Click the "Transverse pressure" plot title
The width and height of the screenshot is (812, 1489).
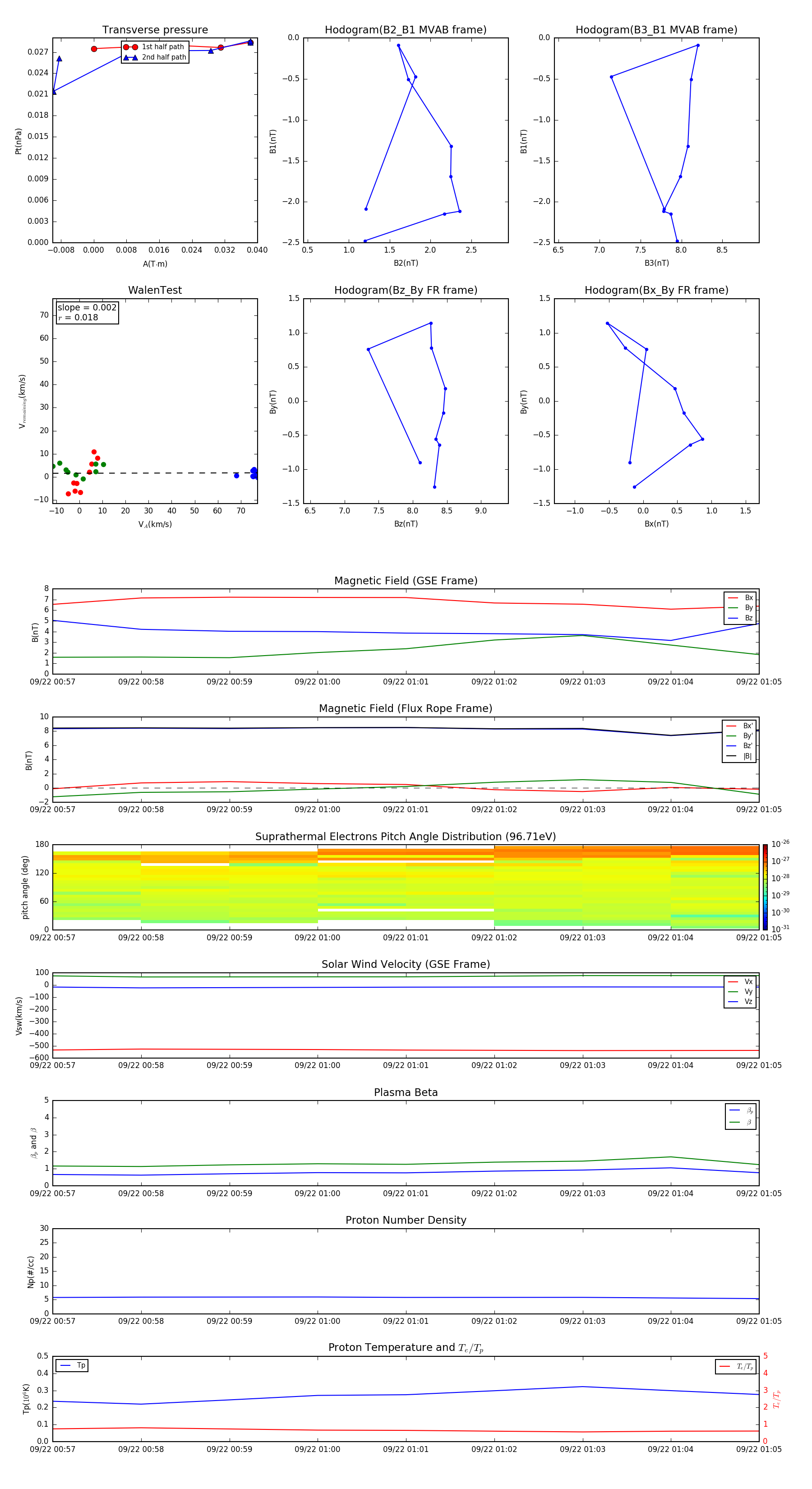point(155,29)
